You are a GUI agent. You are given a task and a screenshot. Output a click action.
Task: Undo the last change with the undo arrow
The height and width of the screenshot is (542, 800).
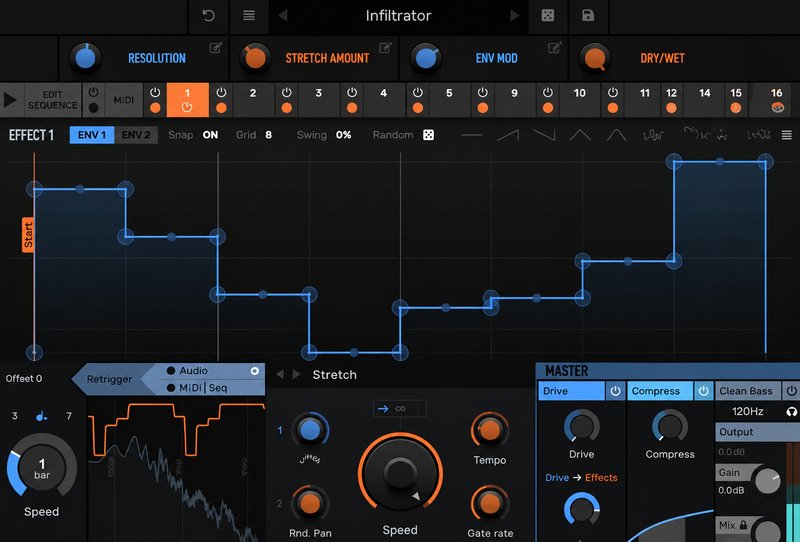pyautogui.click(x=208, y=16)
